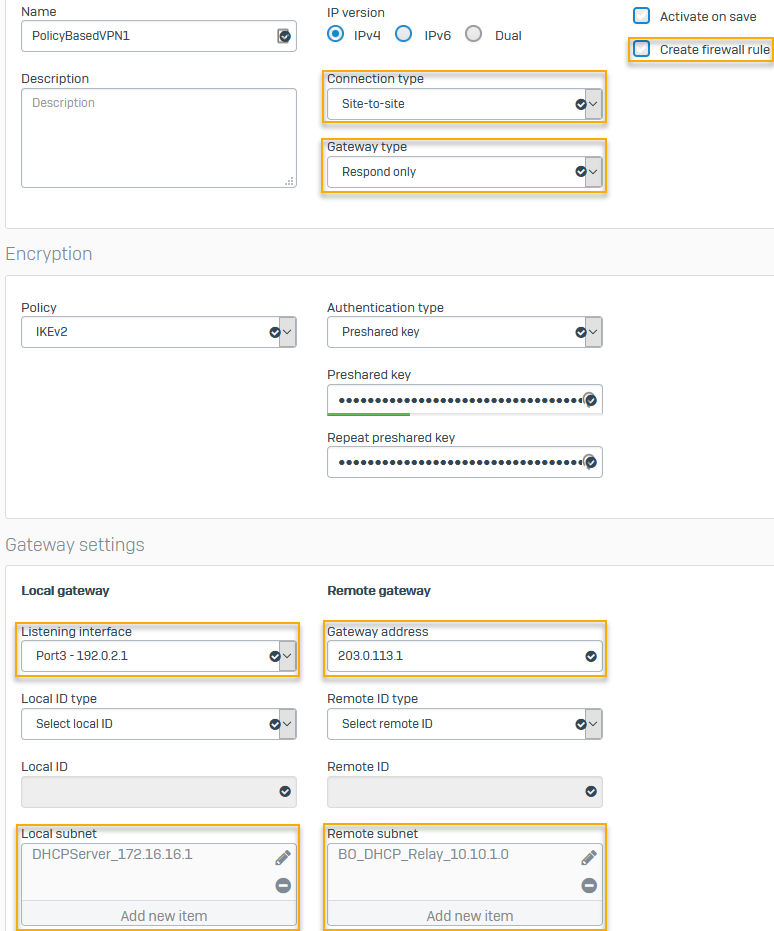
Task: Expand the Gateway type dropdown
Action: point(464,172)
